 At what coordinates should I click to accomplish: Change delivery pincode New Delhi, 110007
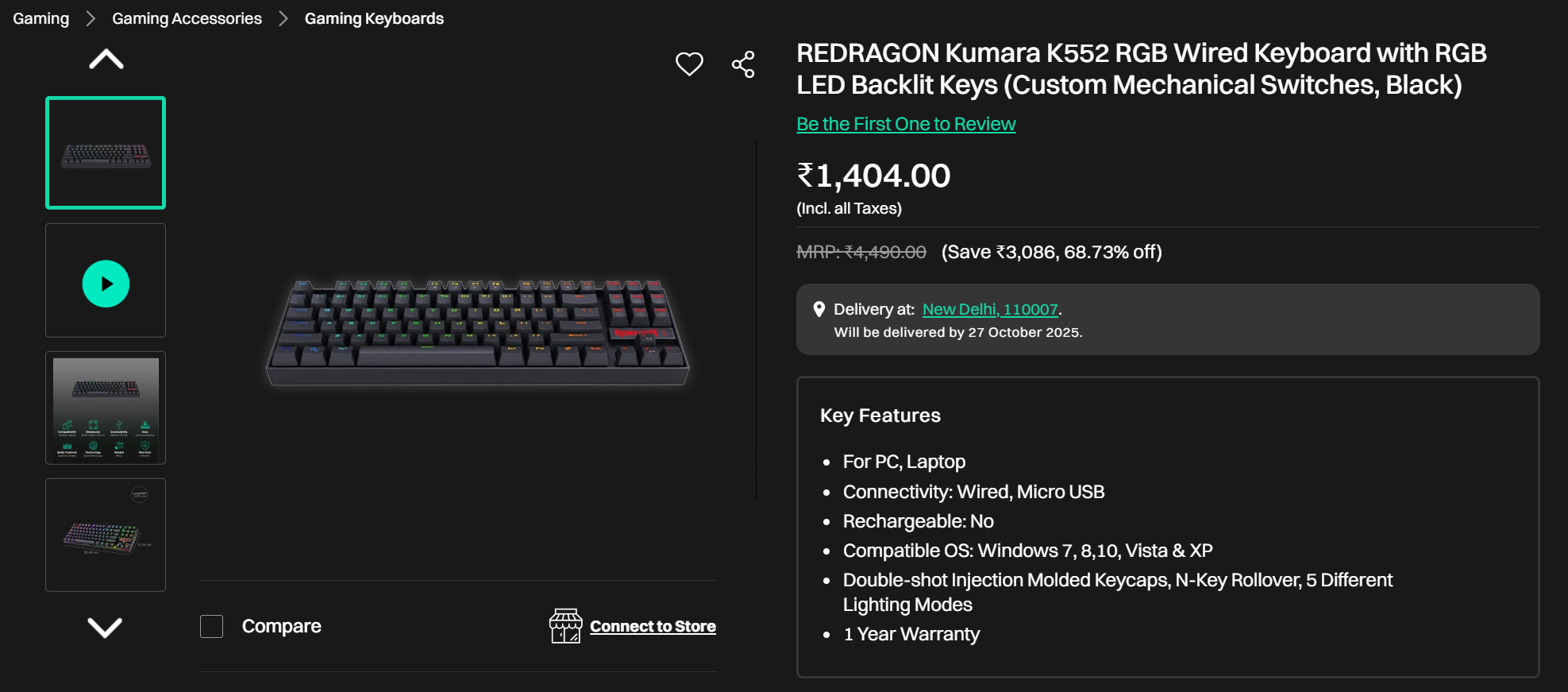[x=990, y=309]
